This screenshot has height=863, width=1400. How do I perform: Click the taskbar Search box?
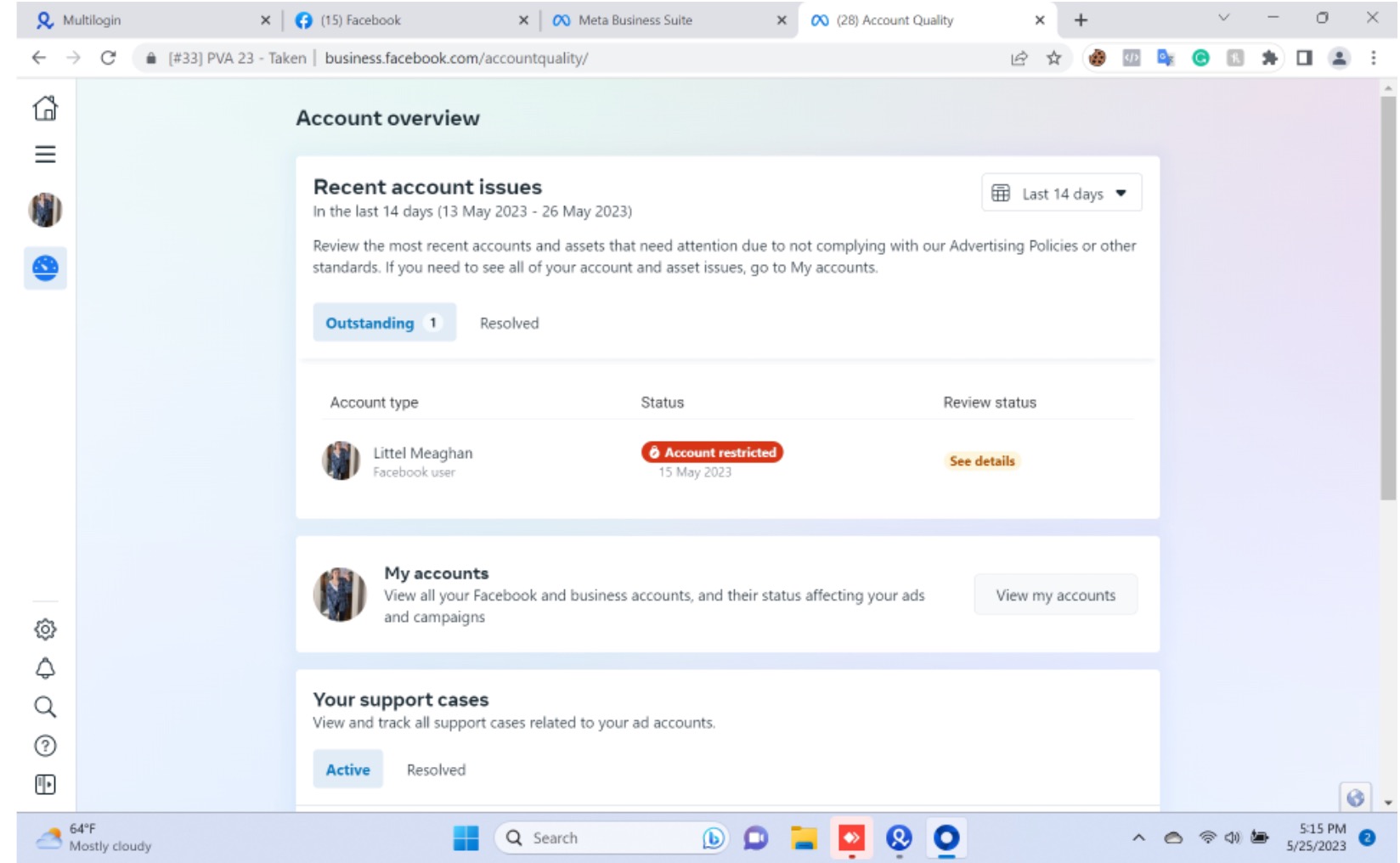[x=612, y=838]
